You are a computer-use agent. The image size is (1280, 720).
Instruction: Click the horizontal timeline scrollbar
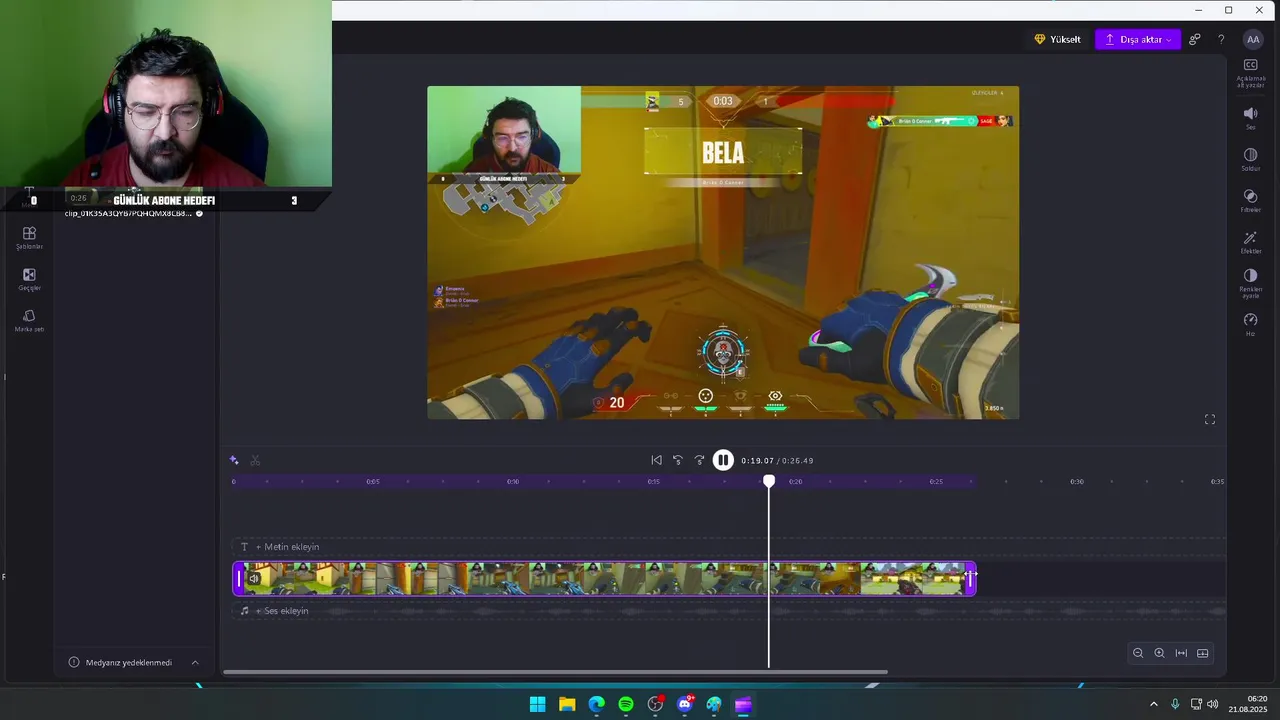point(555,672)
